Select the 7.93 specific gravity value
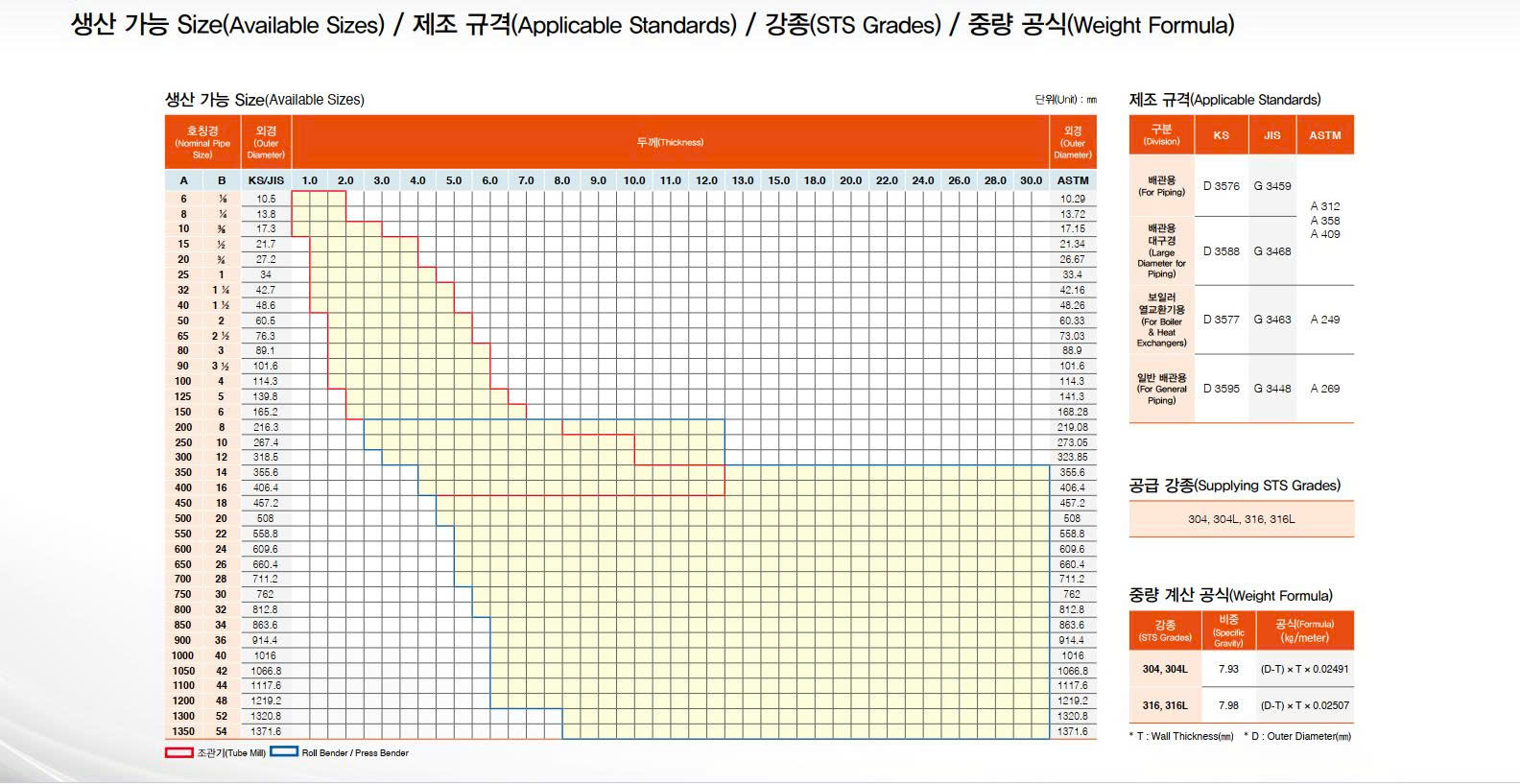 pyautogui.click(x=1228, y=669)
